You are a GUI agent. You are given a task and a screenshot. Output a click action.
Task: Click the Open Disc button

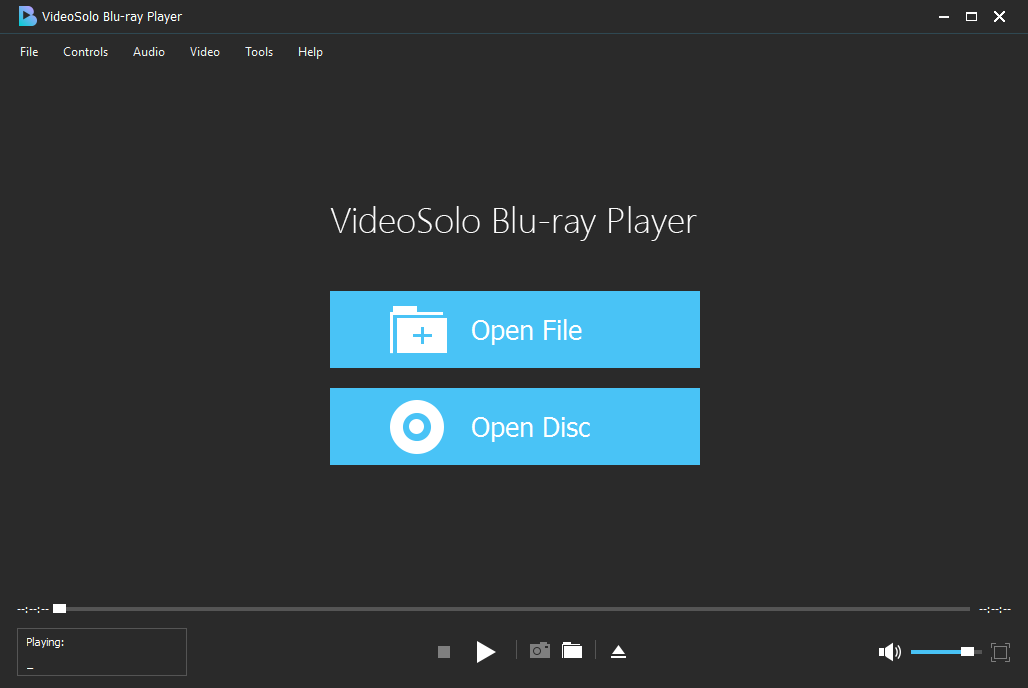click(x=515, y=426)
